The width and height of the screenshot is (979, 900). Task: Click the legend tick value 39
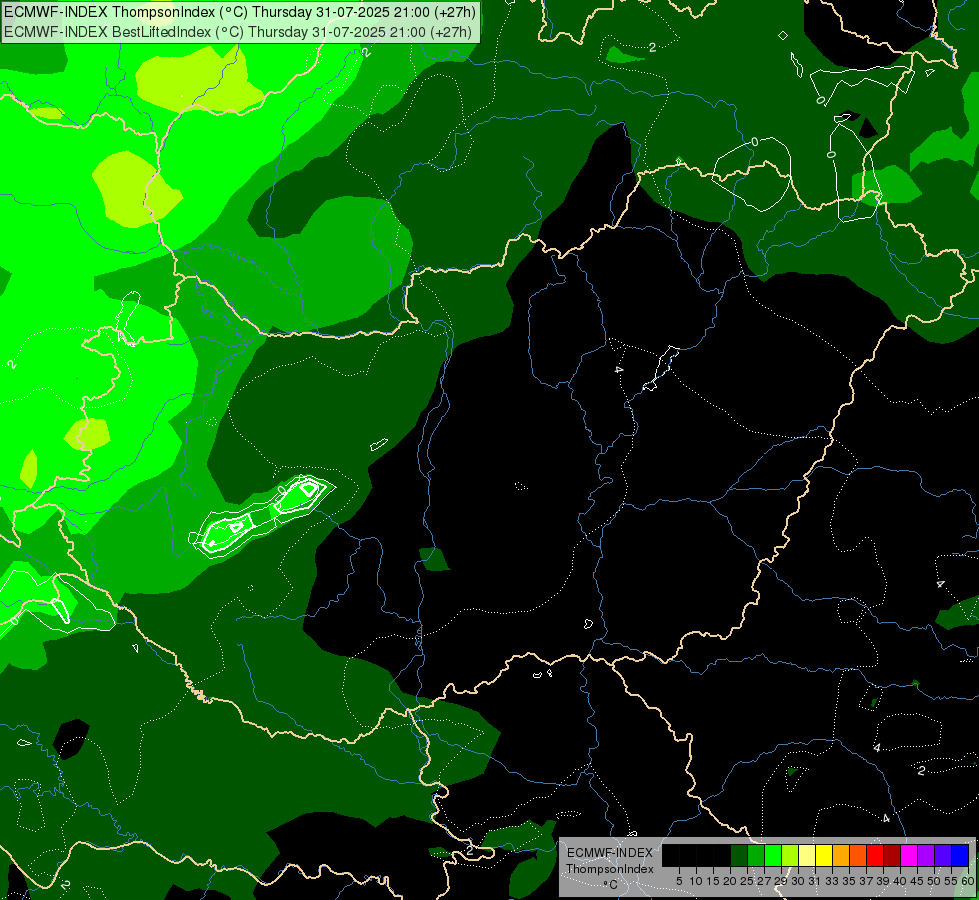tap(883, 881)
